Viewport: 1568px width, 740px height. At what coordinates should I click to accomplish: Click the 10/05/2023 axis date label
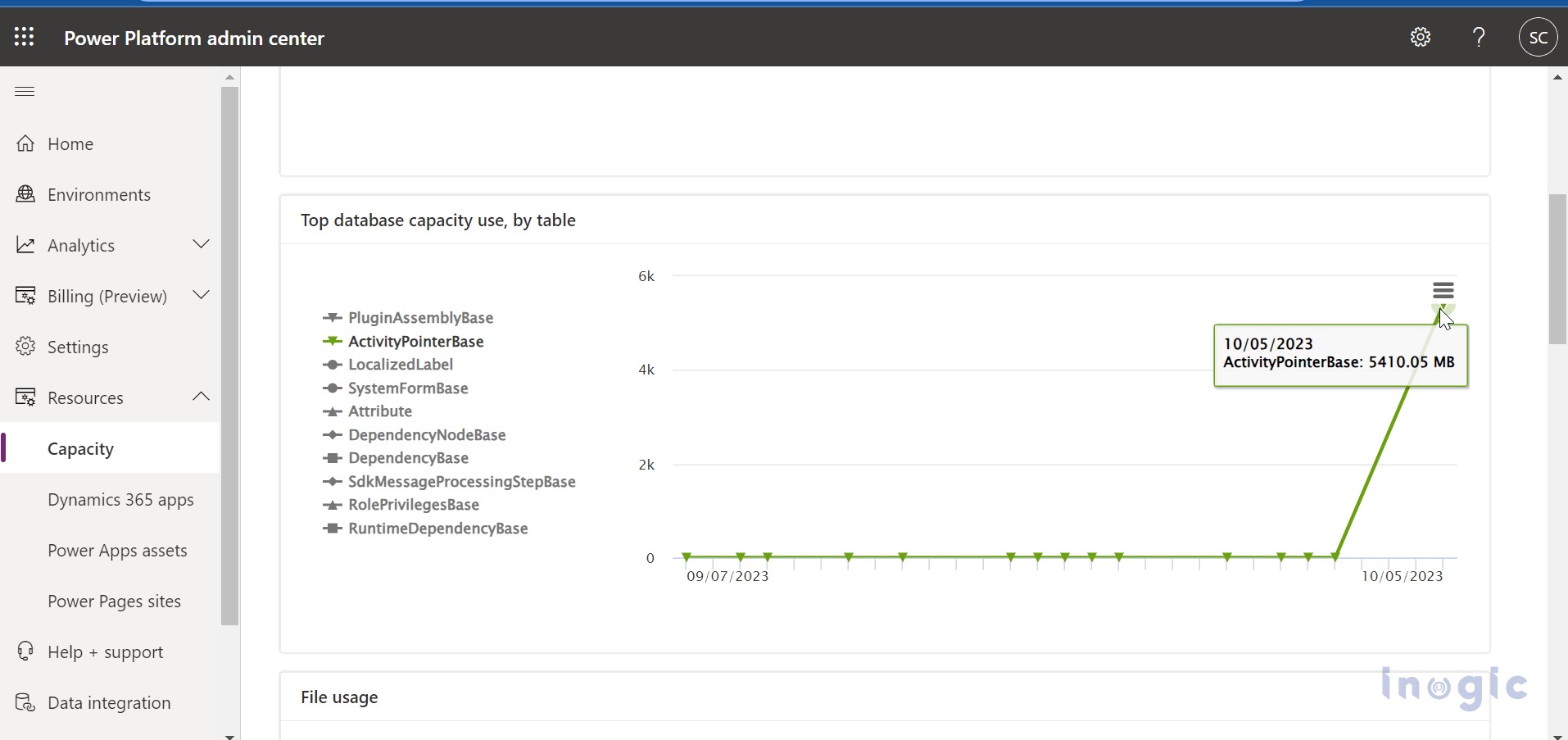[x=1403, y=576]
